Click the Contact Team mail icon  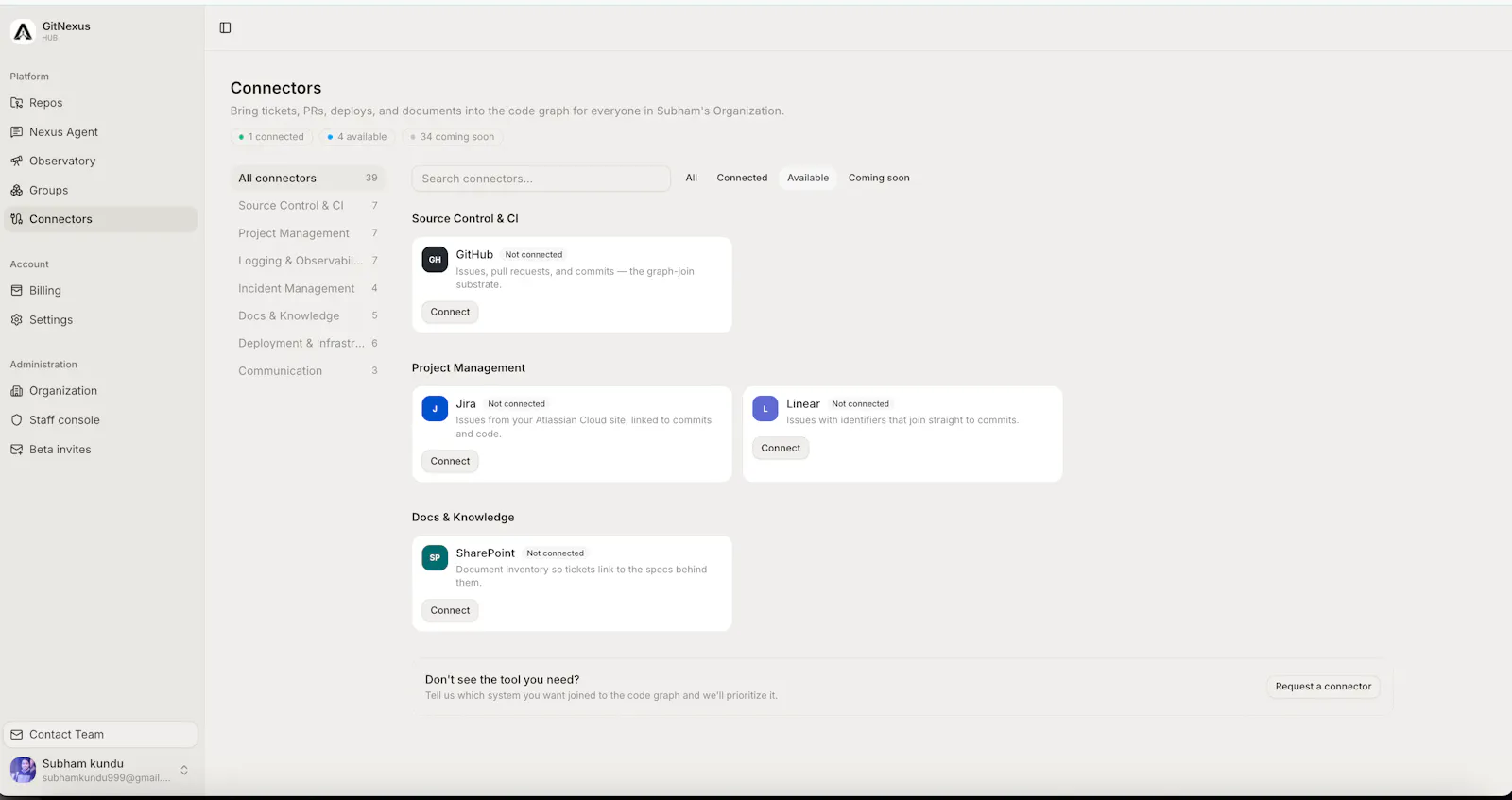pos(16,734)
